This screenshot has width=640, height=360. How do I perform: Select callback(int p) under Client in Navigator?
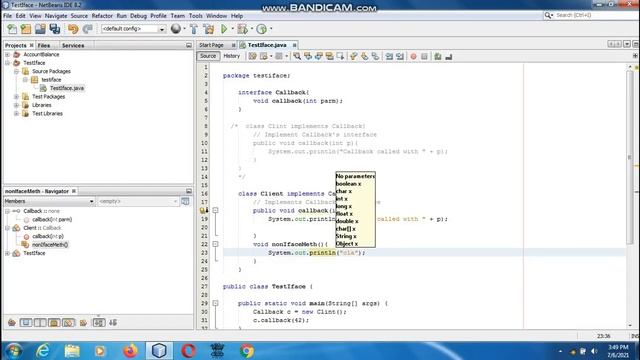click(x=48, y=236)
